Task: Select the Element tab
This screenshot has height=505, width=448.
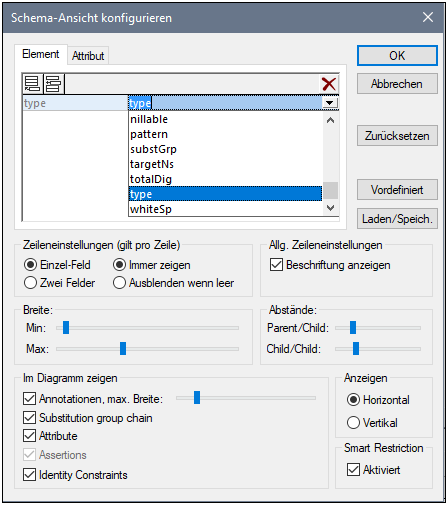Action: (41, 54)
